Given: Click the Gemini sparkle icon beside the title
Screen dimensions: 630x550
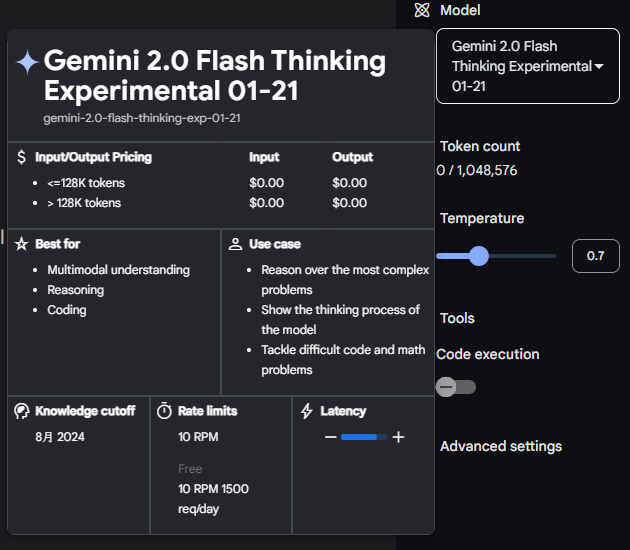Looking at the screenshot, I should tap(27, 62).
